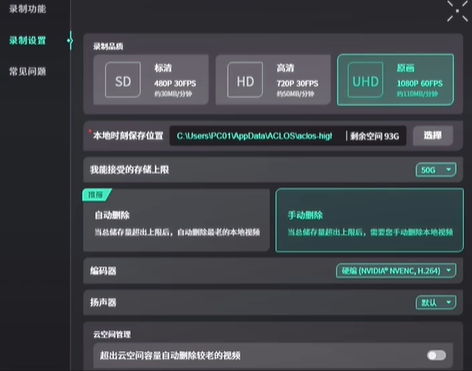Select the SD quality icon
The width and height of the screenshot is (472, 371).
point(123,80)
